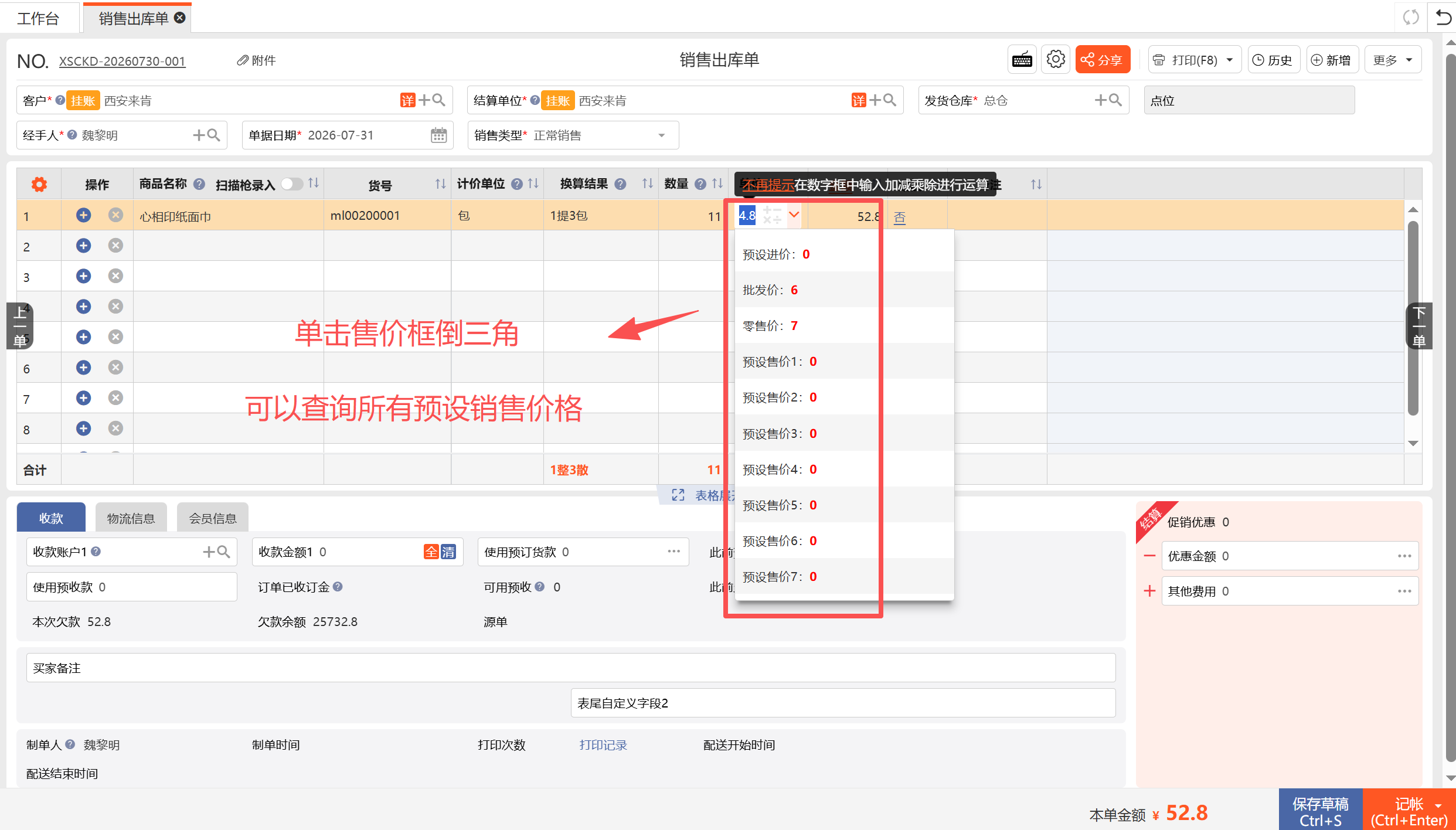Open the calendar icon for 单据日期
Screen dimensions: 1456x830
click(x=438, y=135)
